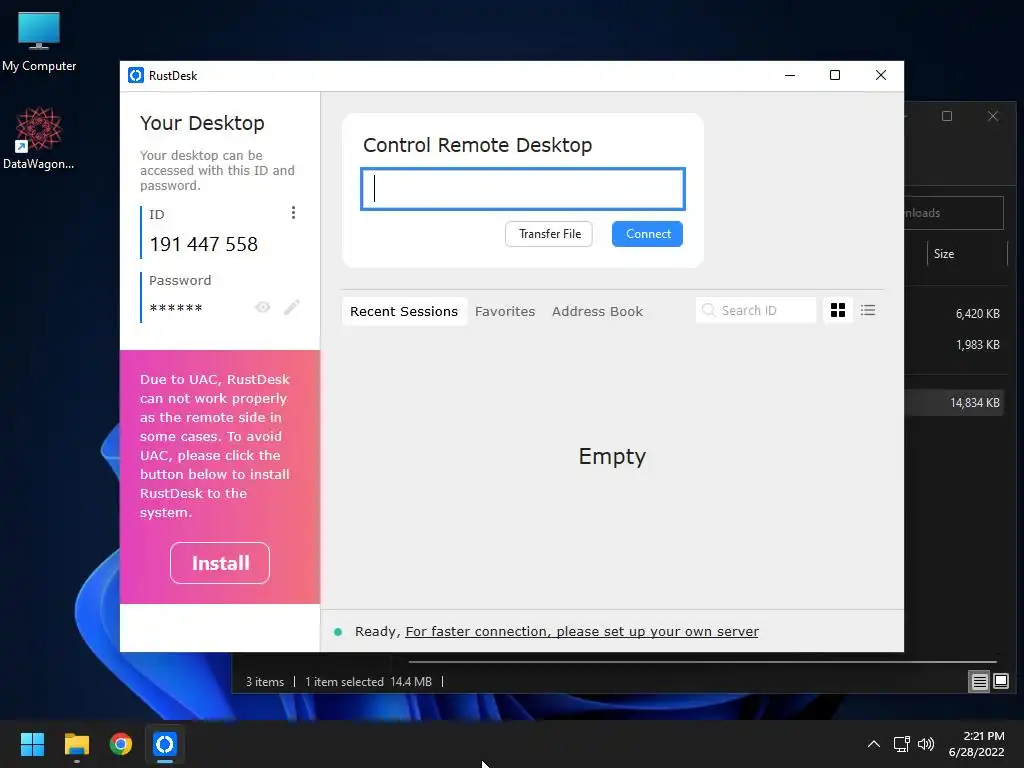Minimize the RustDesk window

coord(790,75)
